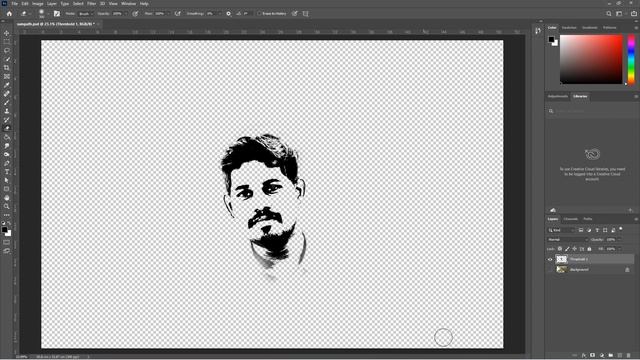Show the Background layer visibility box
The image size is (640, 360).
coord(550,270)
